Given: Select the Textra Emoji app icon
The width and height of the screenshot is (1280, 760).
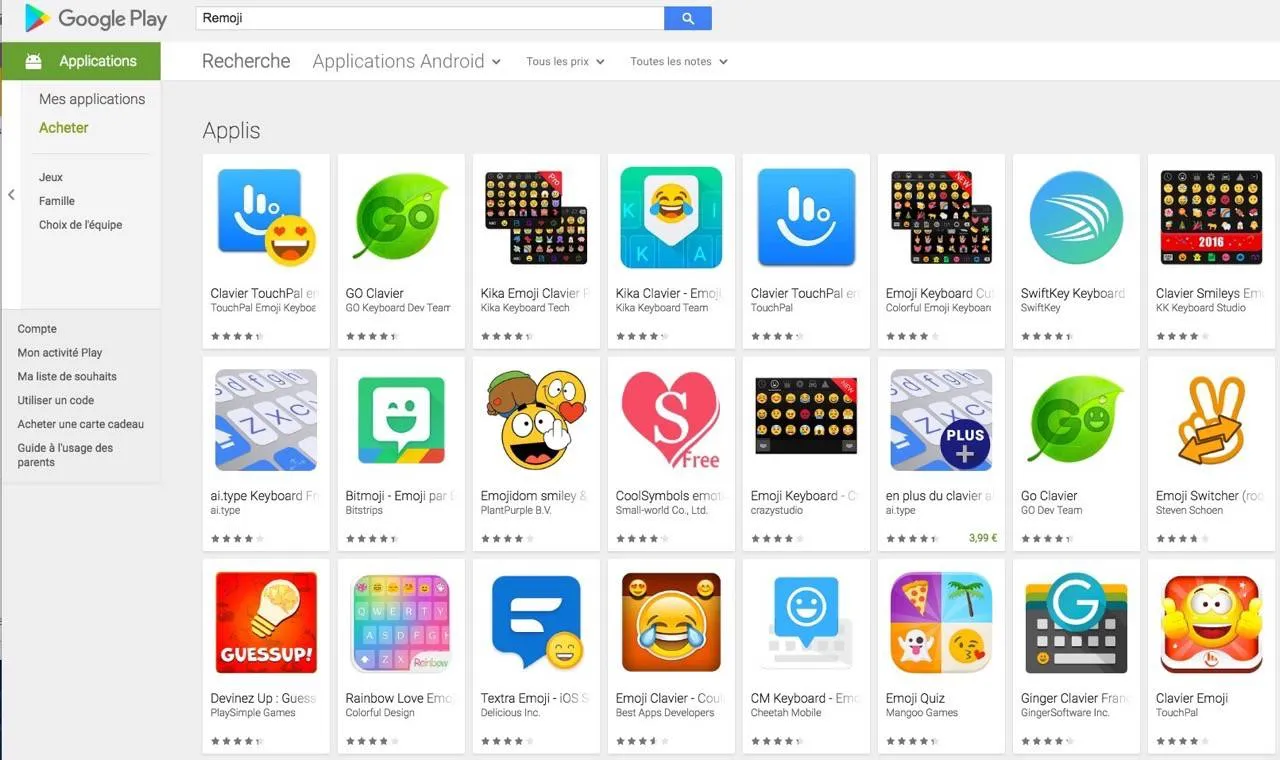Looking at the screenshot, I should [536, 623].
